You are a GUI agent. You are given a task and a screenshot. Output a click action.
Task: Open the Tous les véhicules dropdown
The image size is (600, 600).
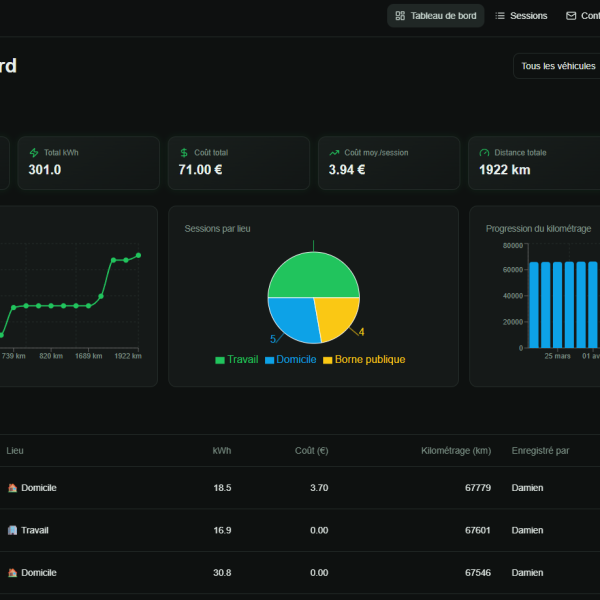557,66
